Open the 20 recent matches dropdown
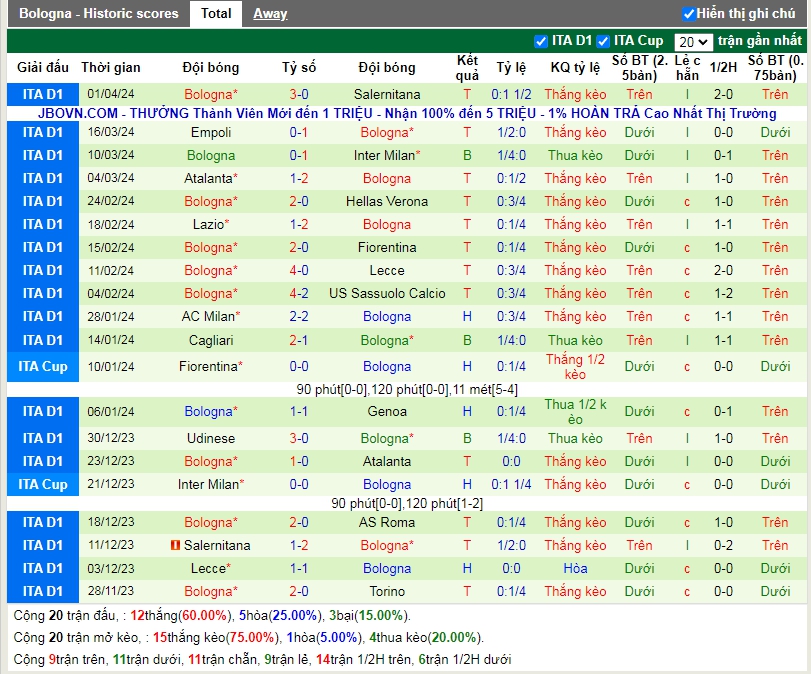Screen dimensions: 811x674 [x=692, y=42]
